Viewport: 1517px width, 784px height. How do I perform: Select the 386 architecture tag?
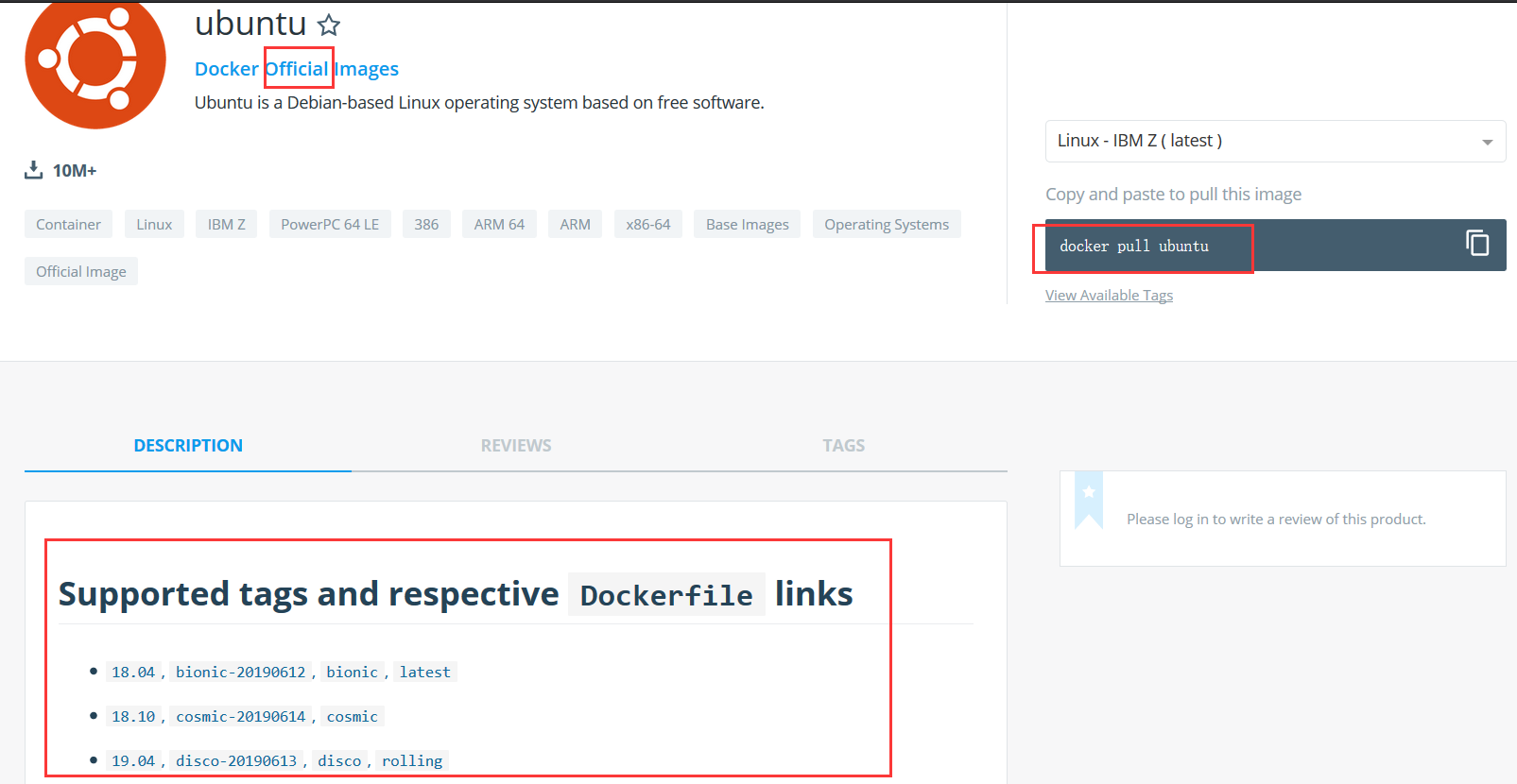coord(426,224)
